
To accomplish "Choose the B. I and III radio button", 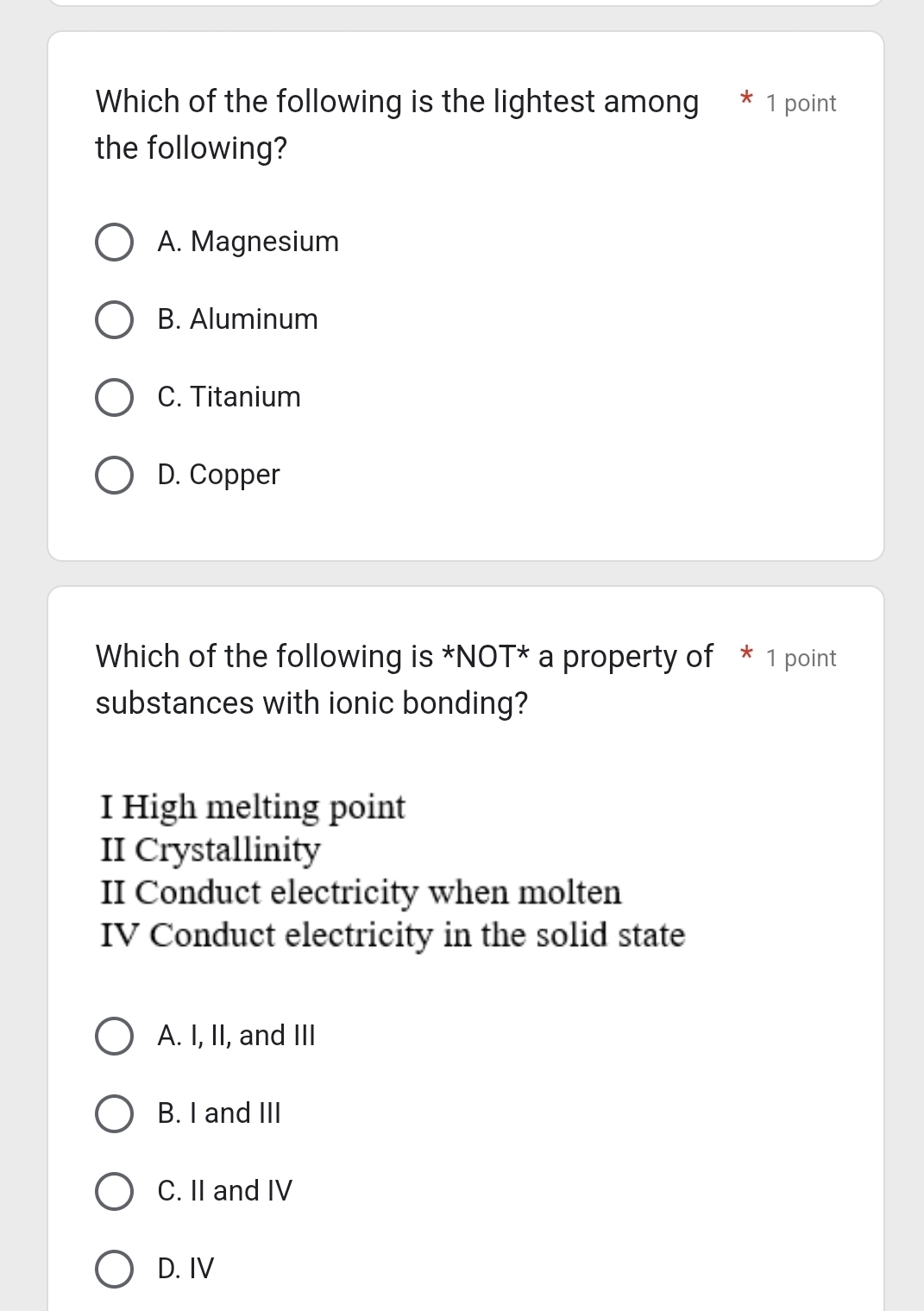I will [x=114, y=1114].
